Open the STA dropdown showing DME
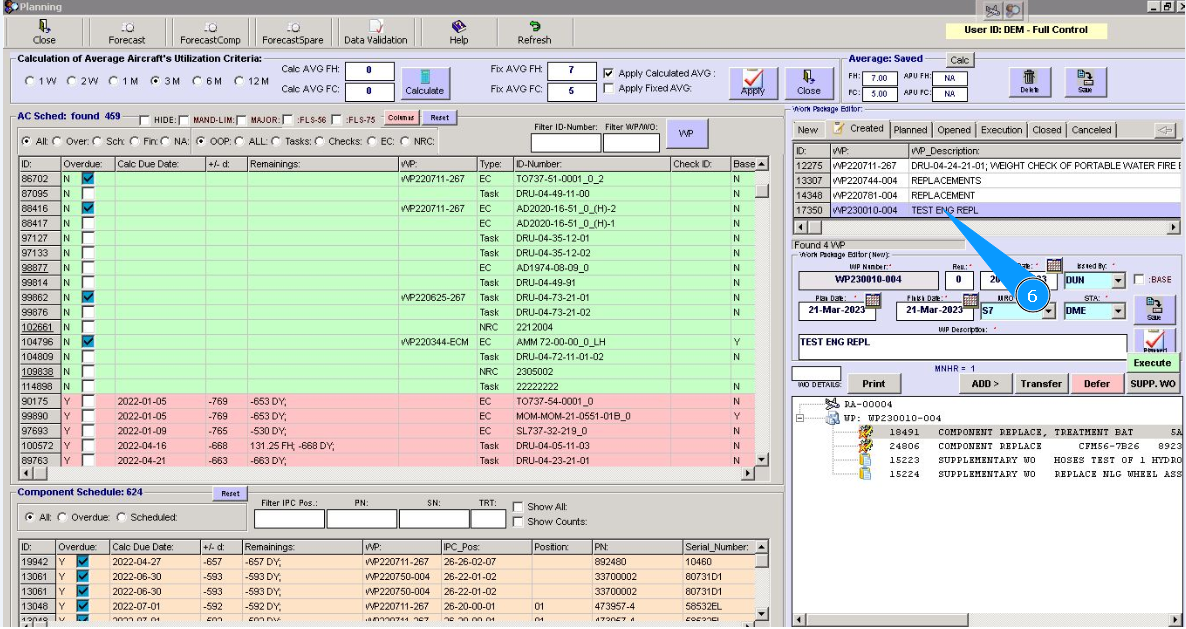 1118,311
